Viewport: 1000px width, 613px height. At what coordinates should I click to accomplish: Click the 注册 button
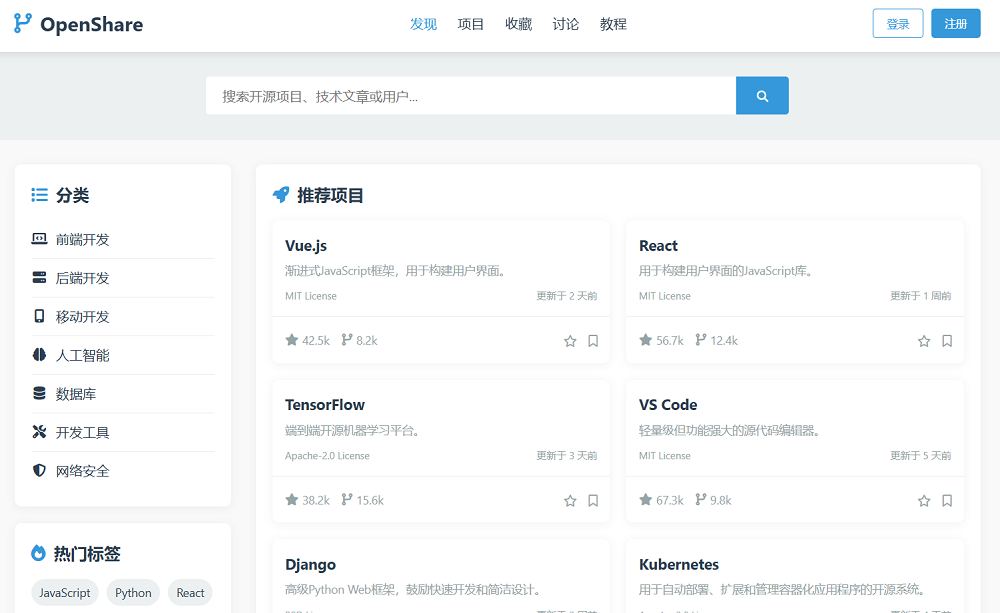[x=956, y=22]
